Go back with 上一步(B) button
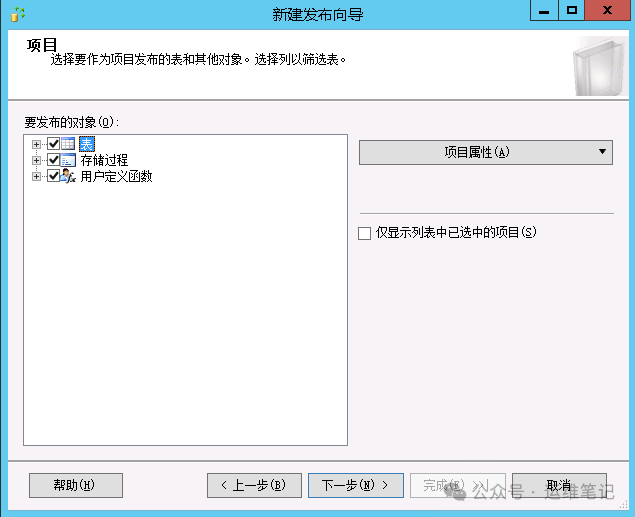Screen dimensions: 635x517 pos(253,485)
